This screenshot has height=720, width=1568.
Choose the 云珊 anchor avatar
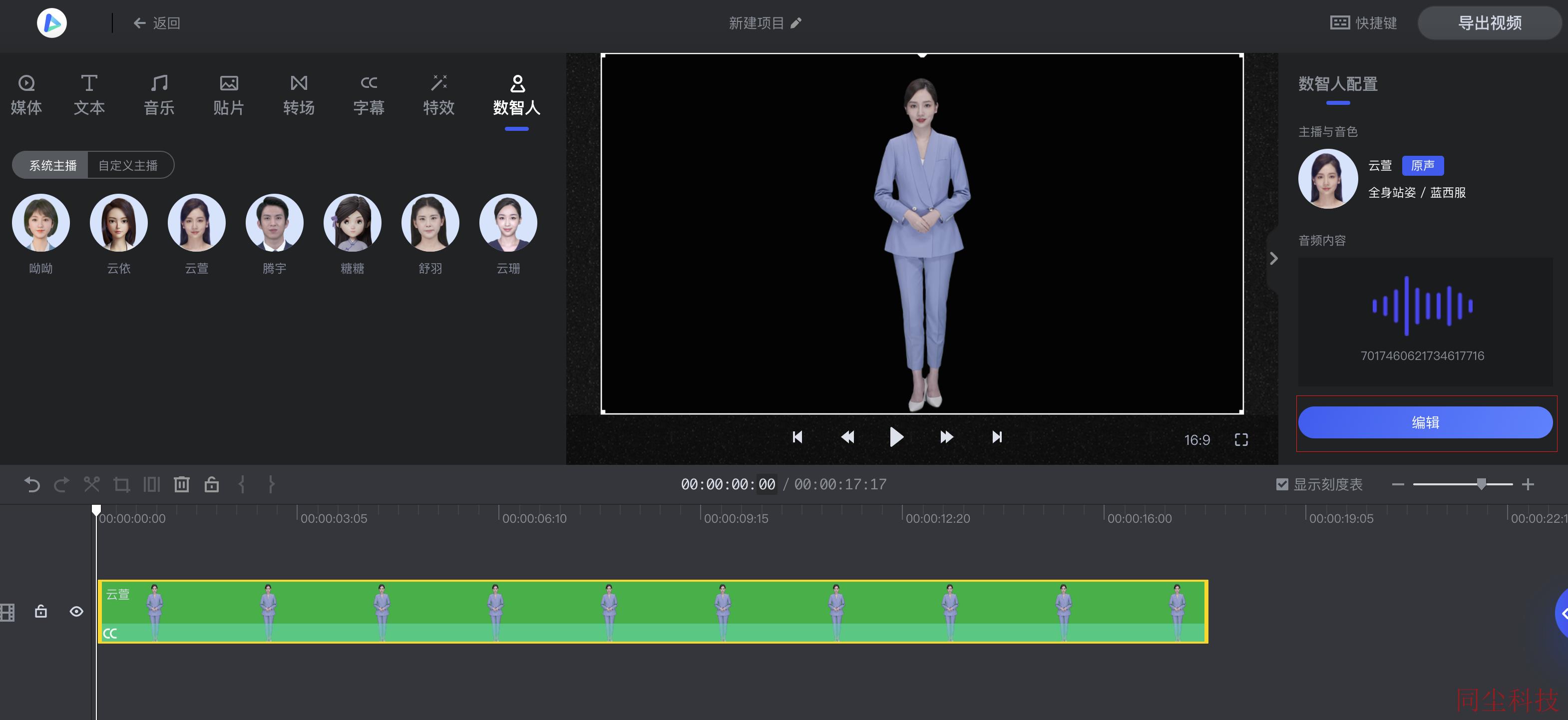click(x=508, y=223)
